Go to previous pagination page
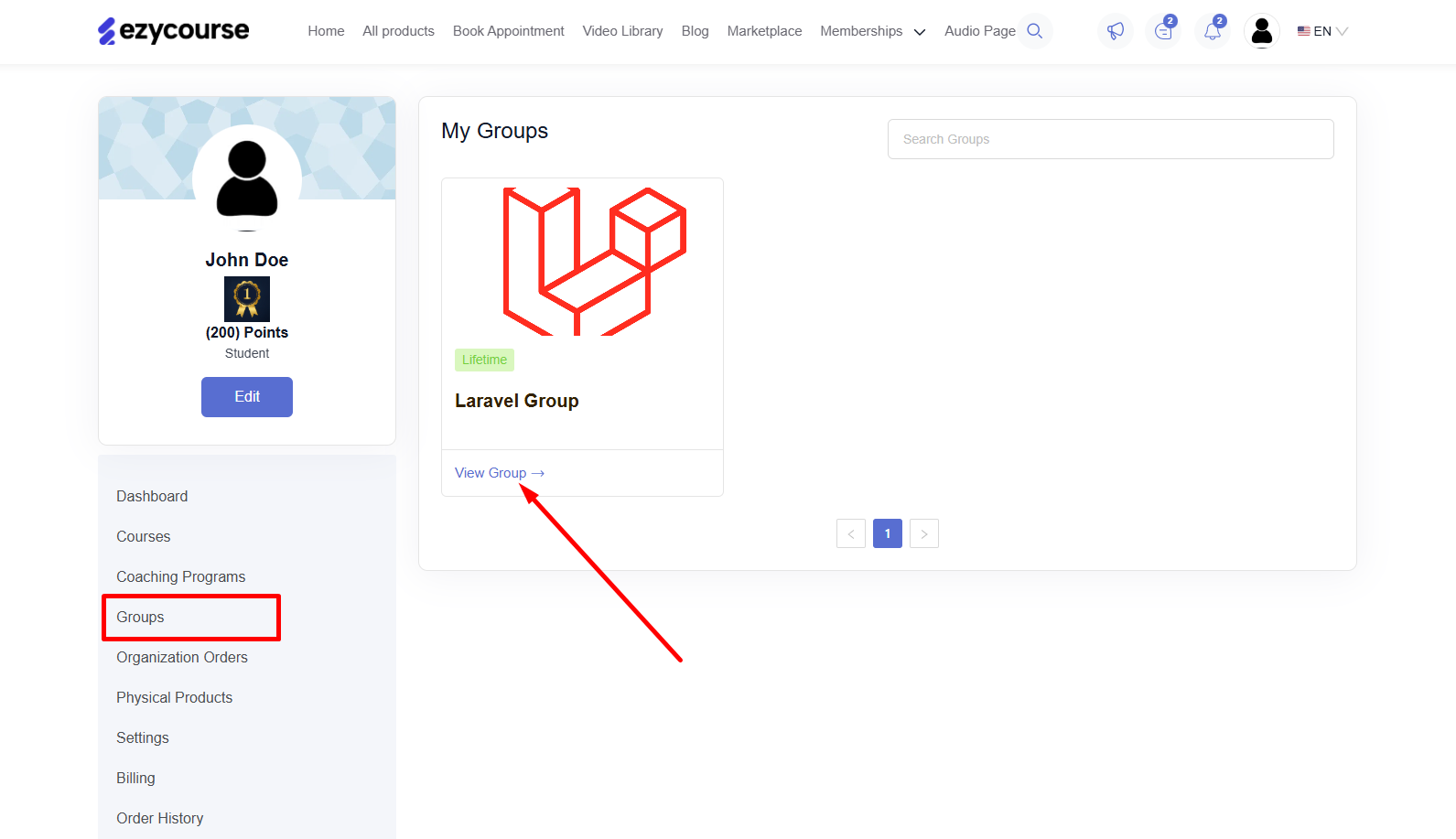This screenshot has width=1456, height=839. [851, 533]
